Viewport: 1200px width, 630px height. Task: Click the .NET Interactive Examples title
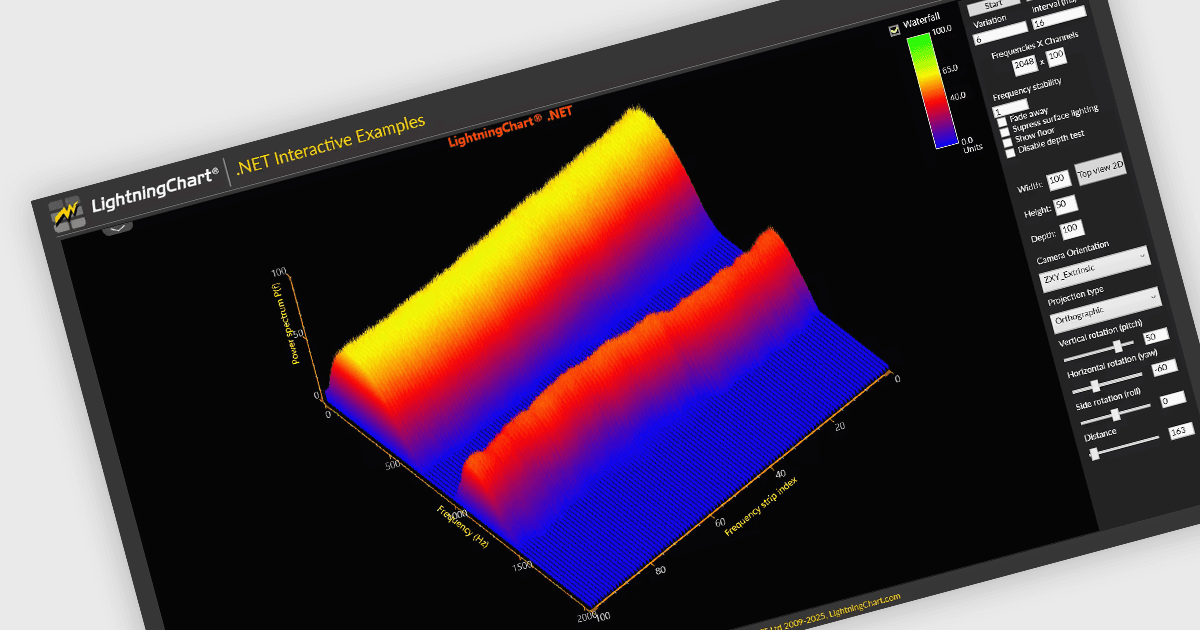point(331,146)
